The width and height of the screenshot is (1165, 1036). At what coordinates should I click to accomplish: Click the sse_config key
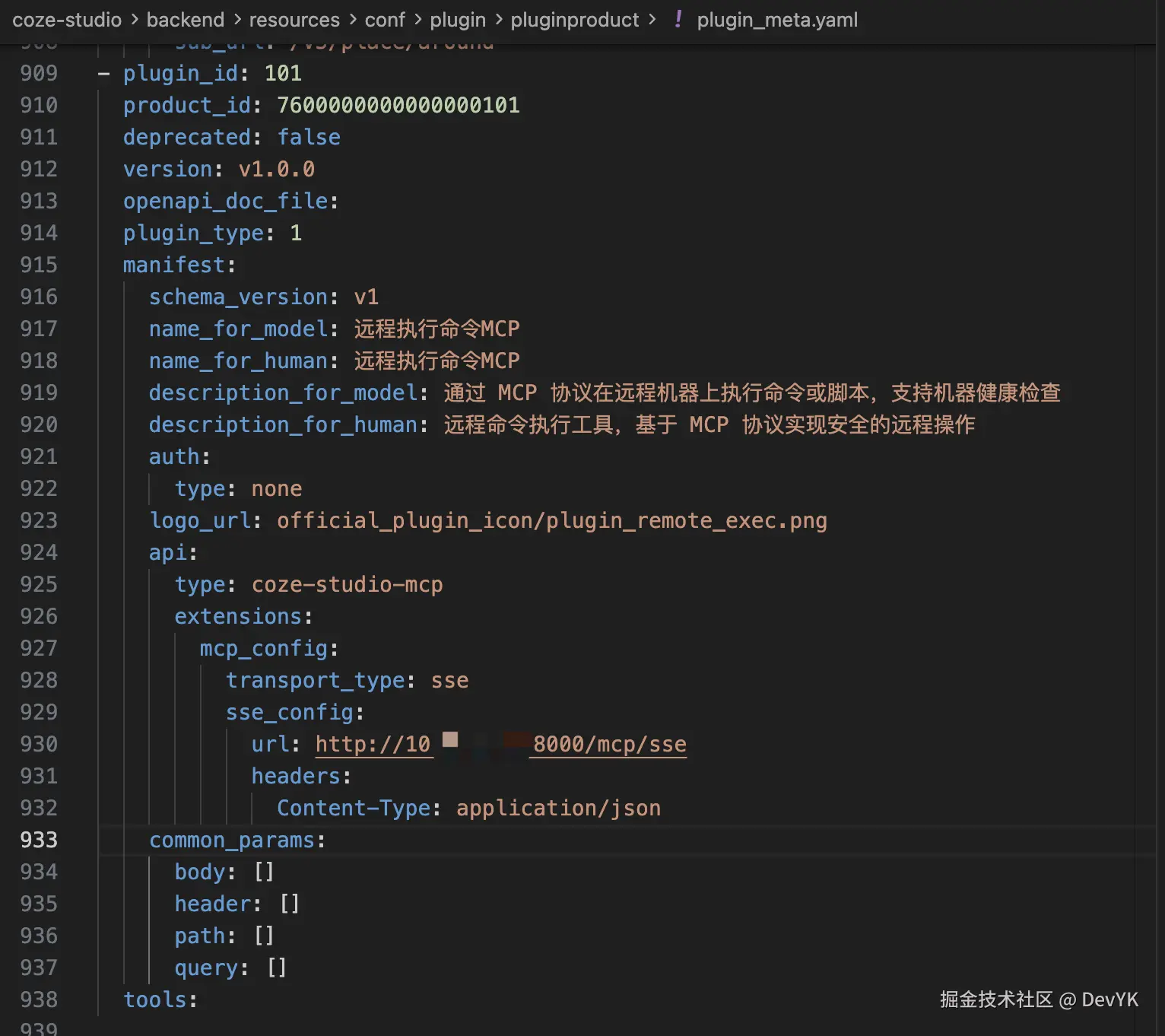click(290, 712)
